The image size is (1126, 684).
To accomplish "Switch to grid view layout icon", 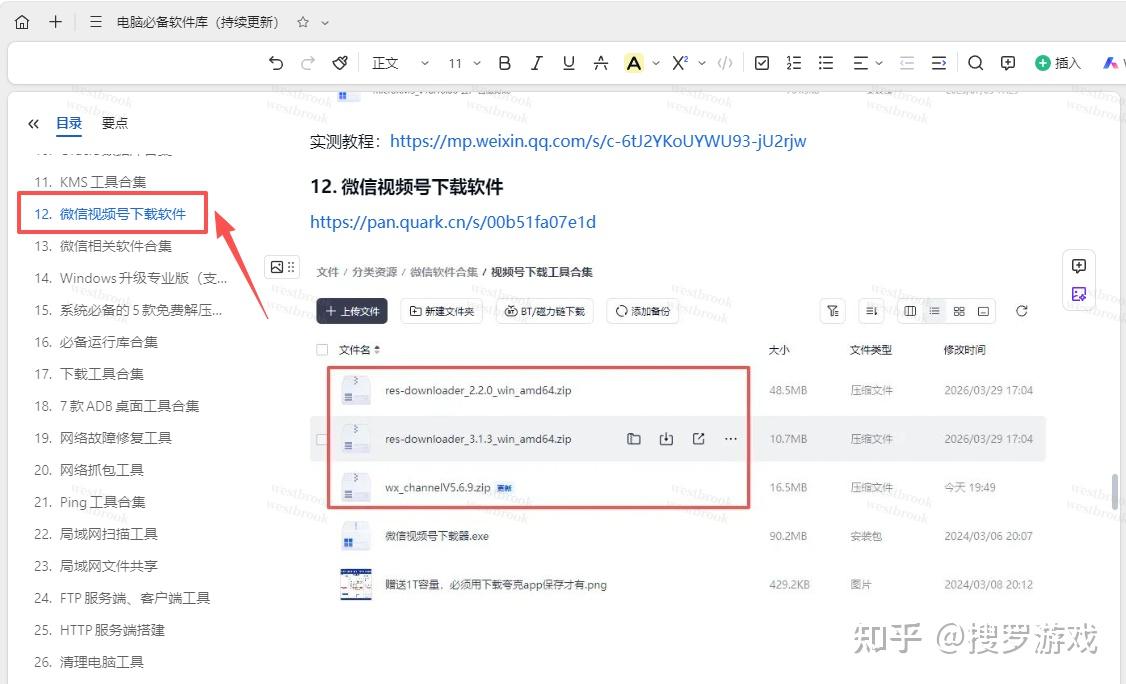I will pos(959,311).
